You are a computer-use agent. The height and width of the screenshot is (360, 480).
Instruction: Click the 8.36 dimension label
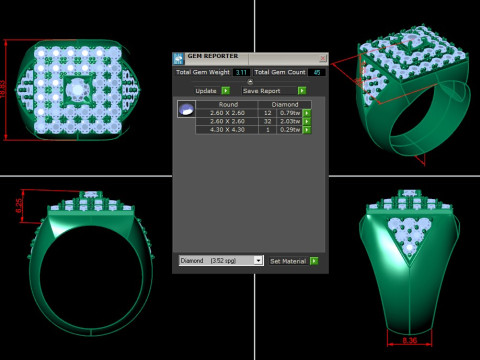point(409,340)
